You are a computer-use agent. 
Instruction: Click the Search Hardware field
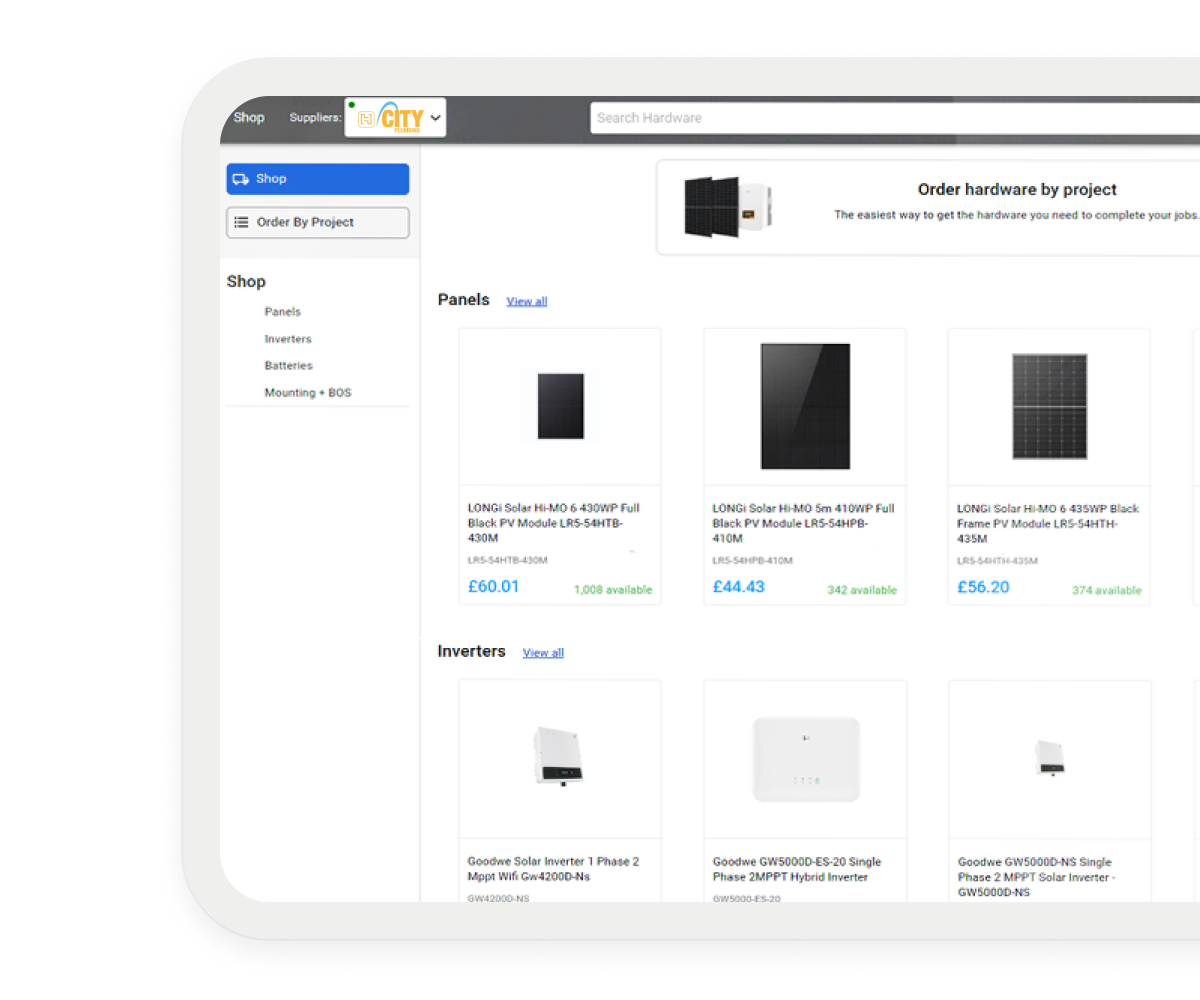[895, 118]
